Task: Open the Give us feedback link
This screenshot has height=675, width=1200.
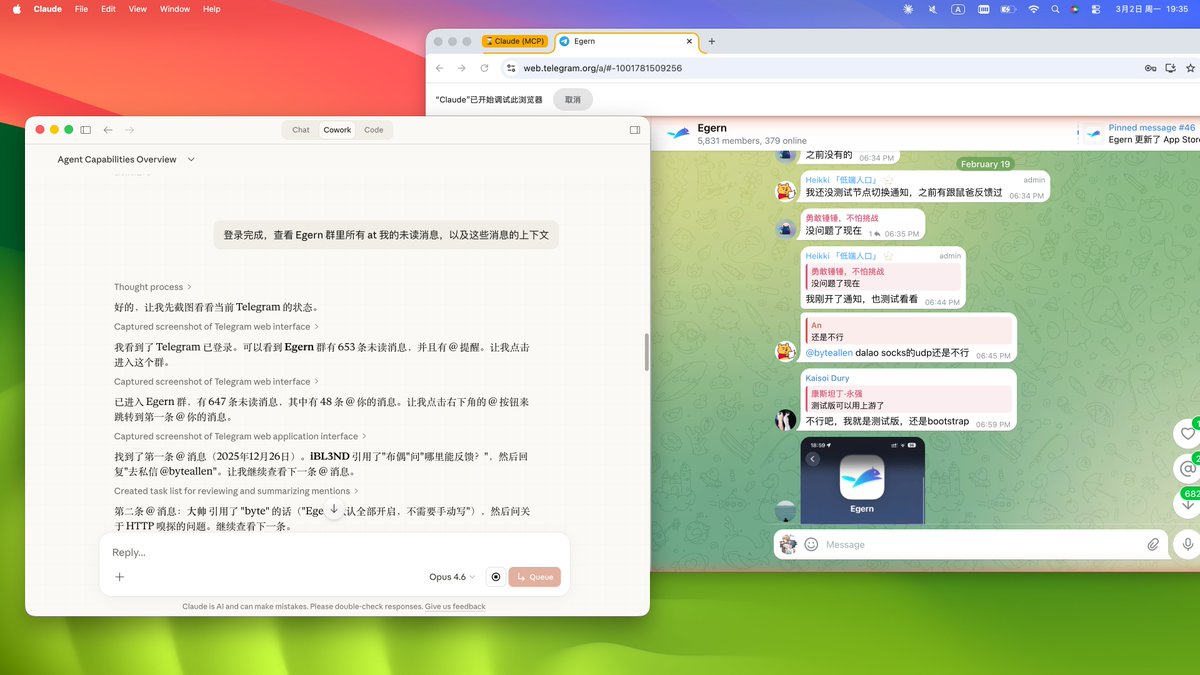Action: point(455,606)
